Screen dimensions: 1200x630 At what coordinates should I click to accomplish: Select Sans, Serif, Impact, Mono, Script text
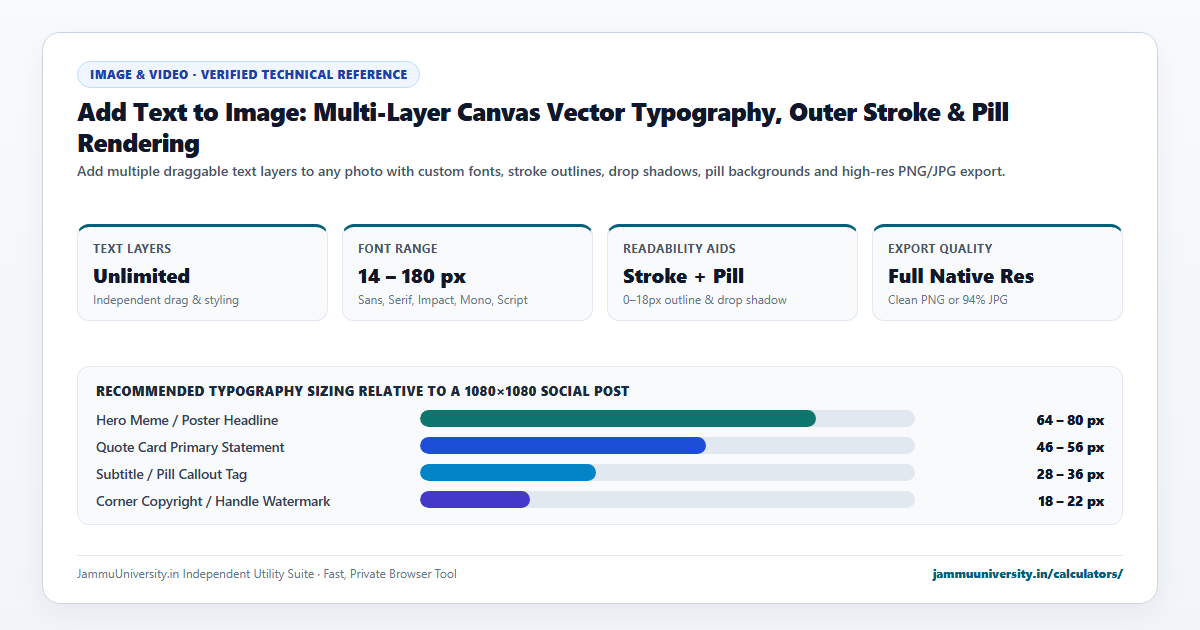(x=443, y=300)
